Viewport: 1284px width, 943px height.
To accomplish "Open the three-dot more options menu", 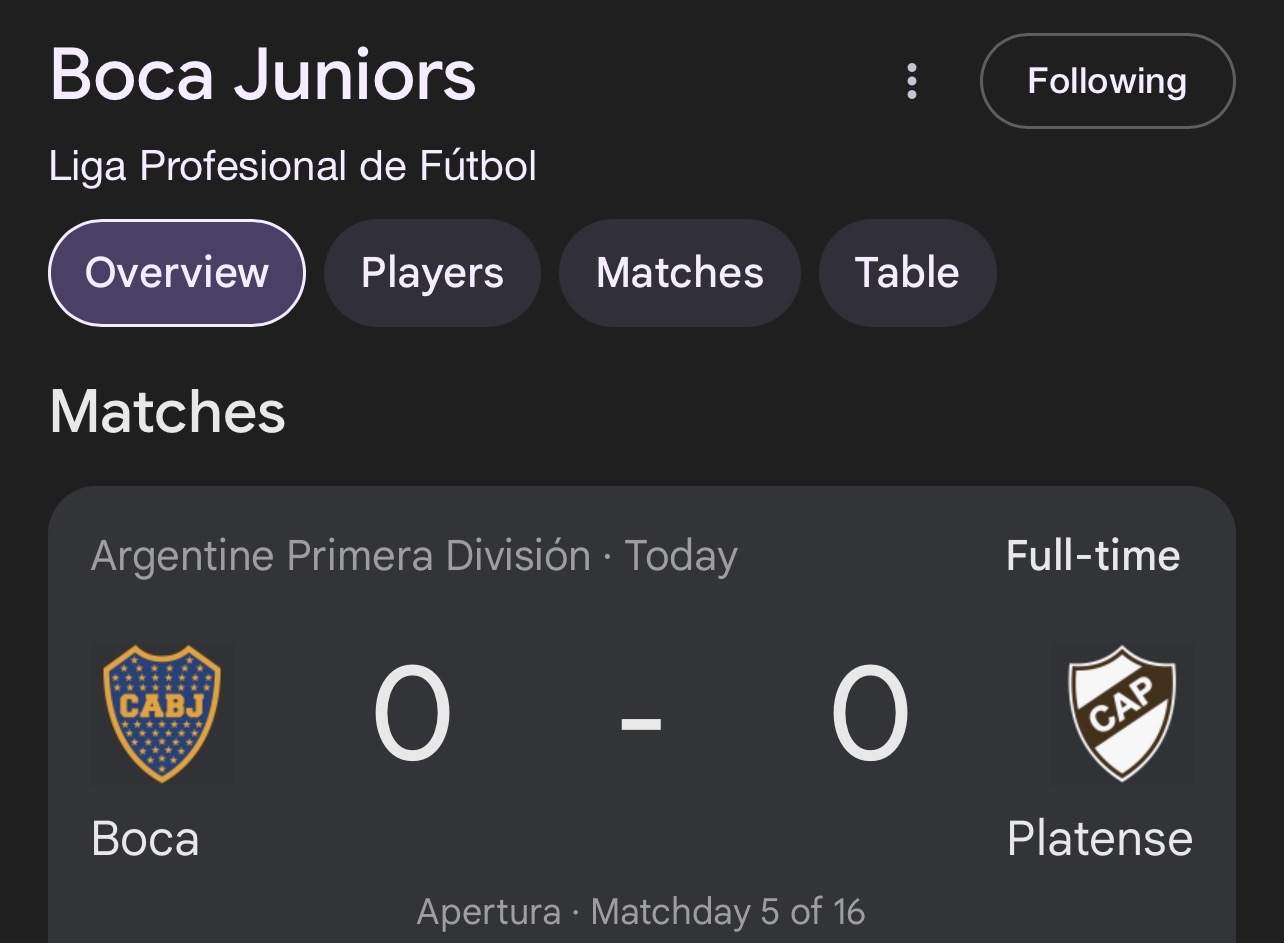I will 911,81.
